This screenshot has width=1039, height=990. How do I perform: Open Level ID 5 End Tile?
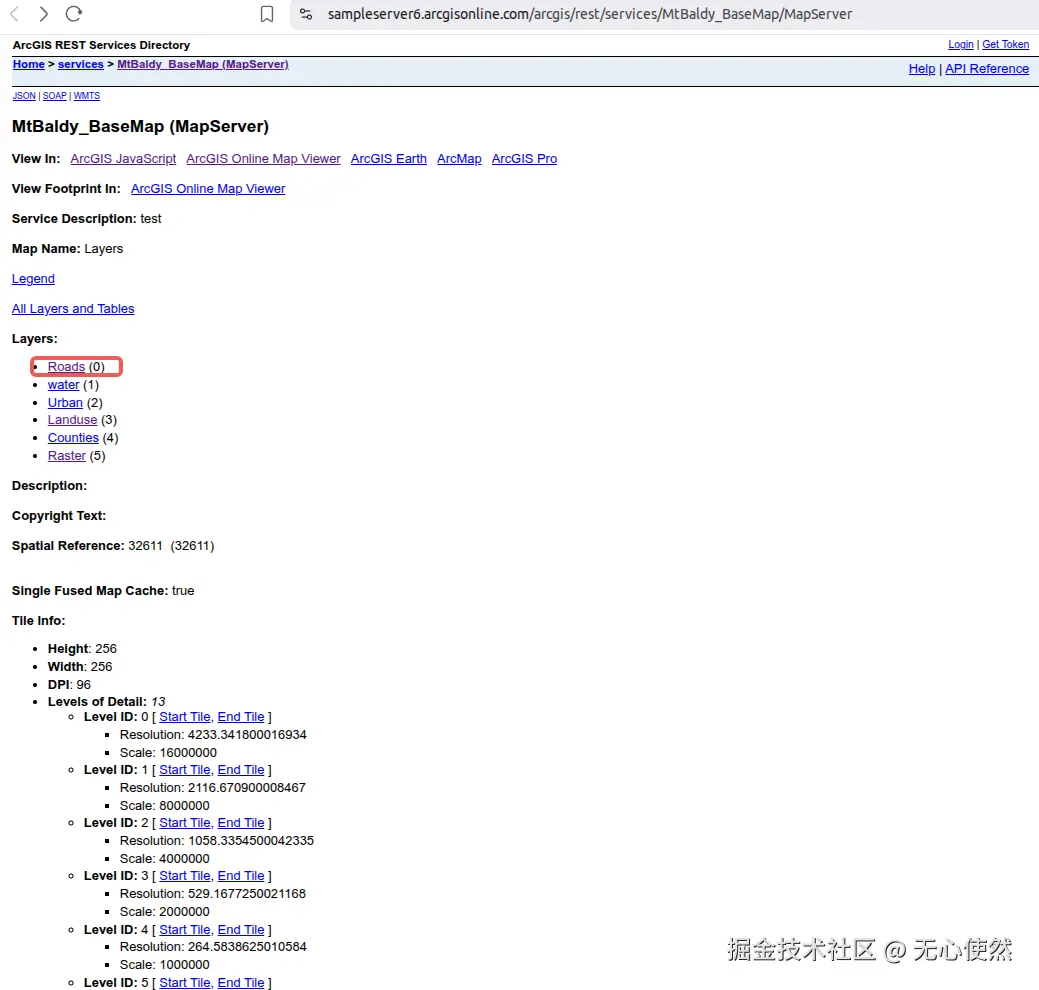click(241, 983)
